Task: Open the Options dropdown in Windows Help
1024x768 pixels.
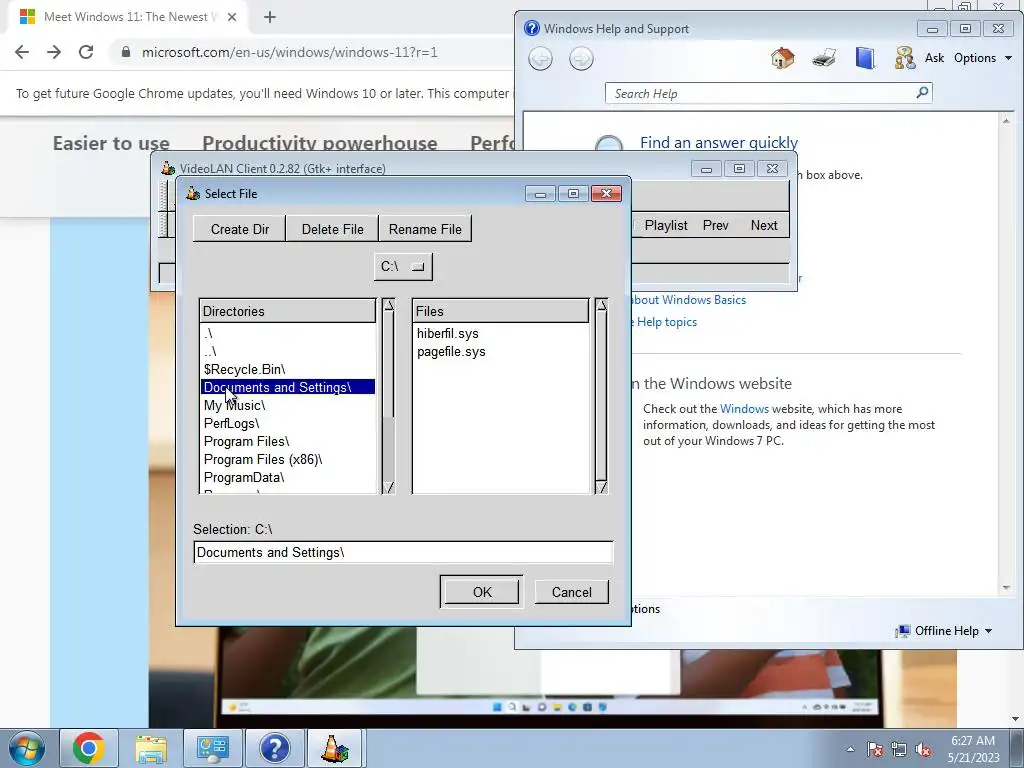Action: tap(982, 58)
